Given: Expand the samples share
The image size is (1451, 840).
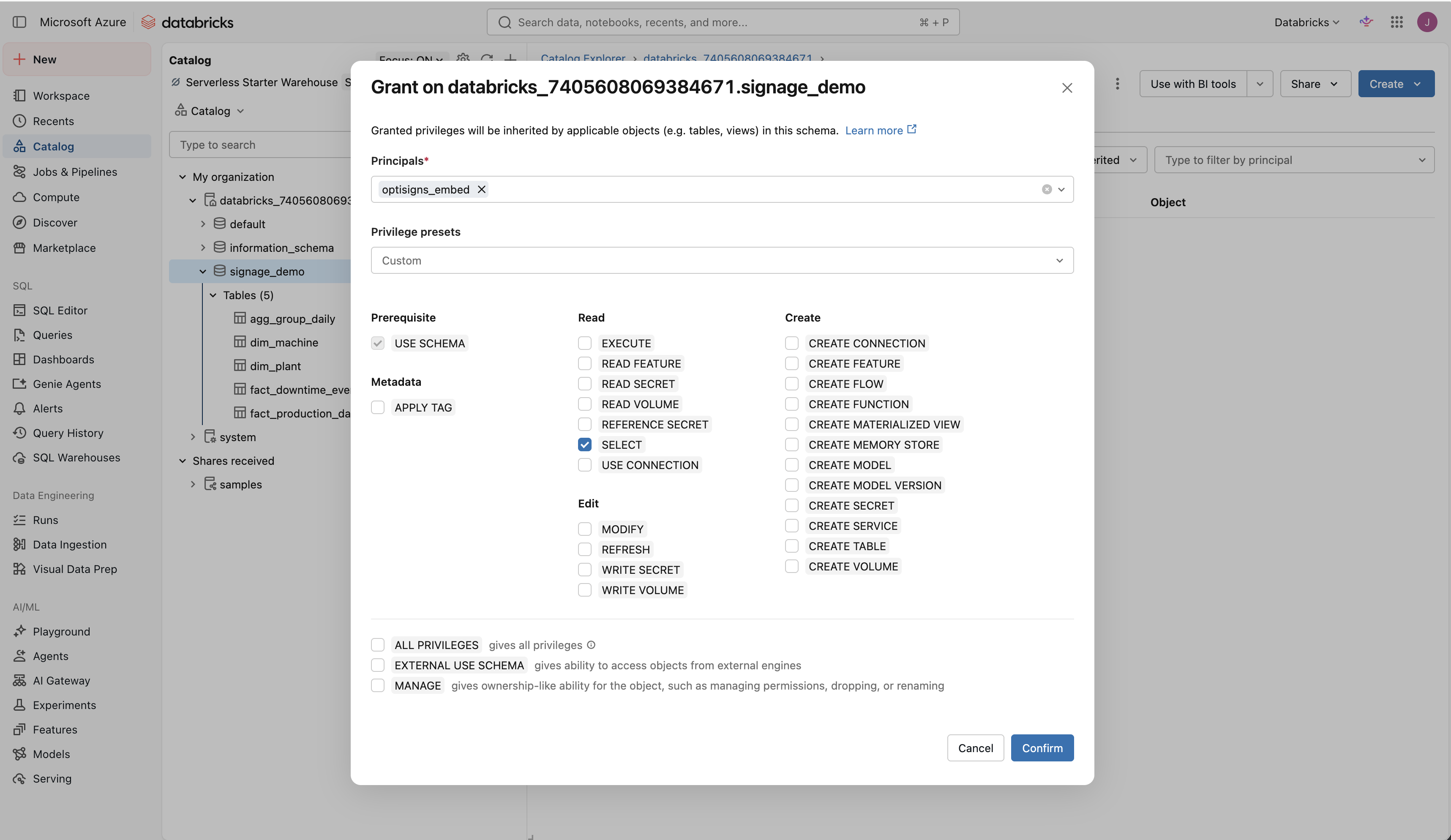Looking at the screenshot, I should (x=193, y=484).
